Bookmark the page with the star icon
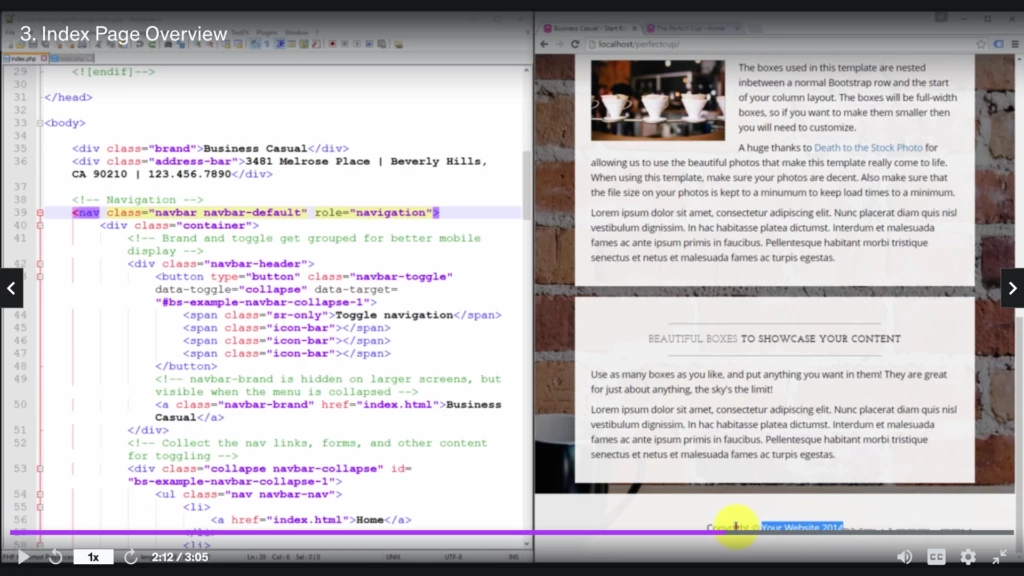The width and height of the screenshot is (1024, 576). 981,45
